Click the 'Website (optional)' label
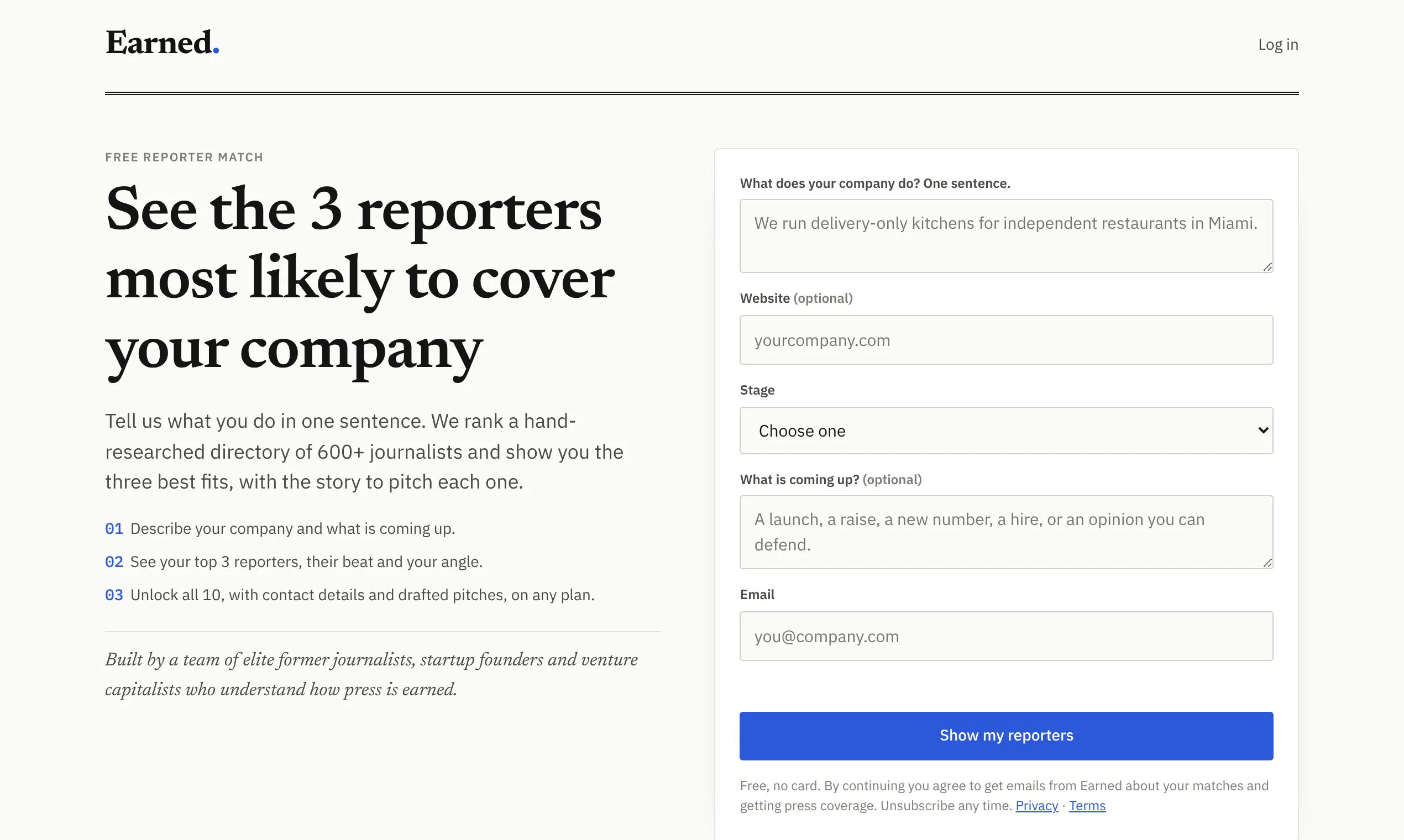The width and height of the screenshot is (1404, 840). tap(796, 298)
